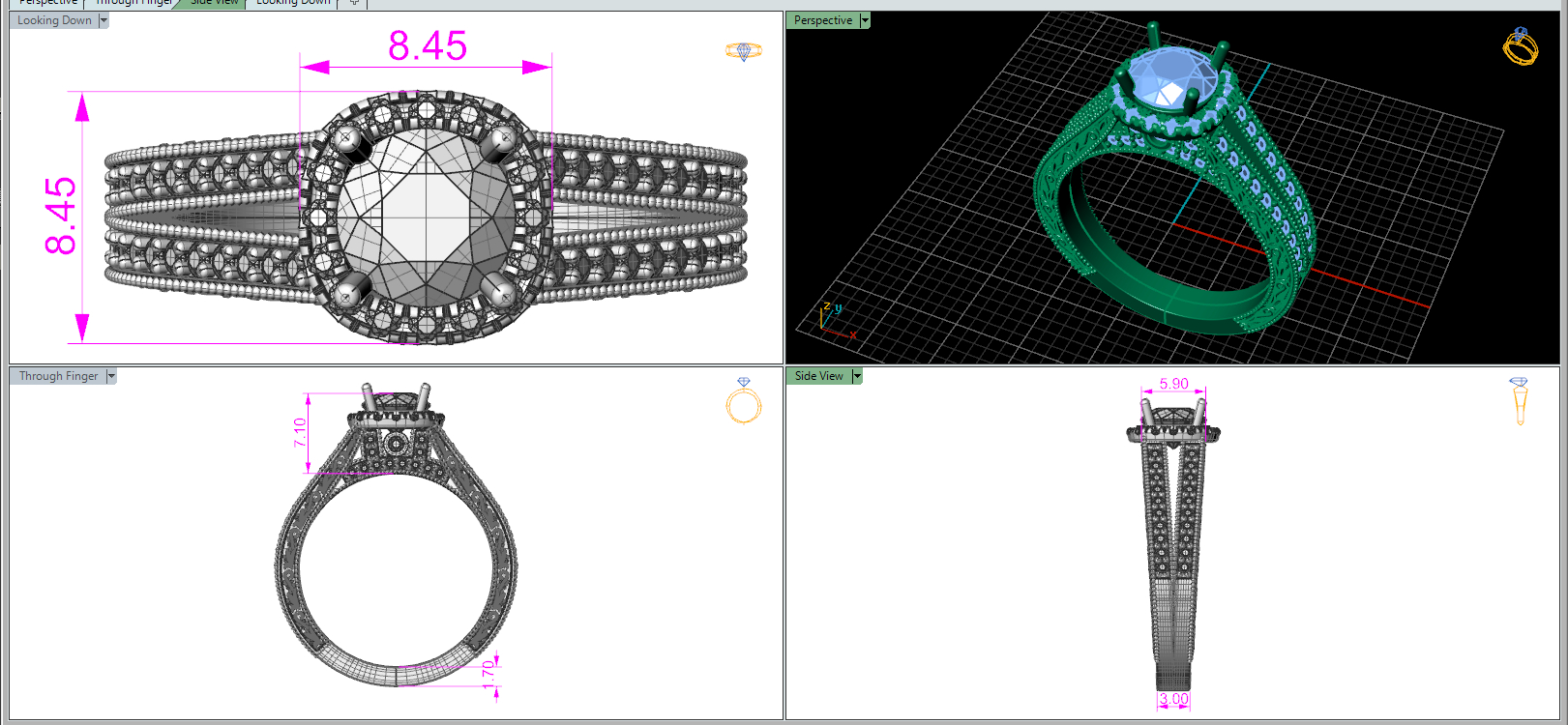Select the Perspective viewport title label
1568x725 pixels.
823,20
